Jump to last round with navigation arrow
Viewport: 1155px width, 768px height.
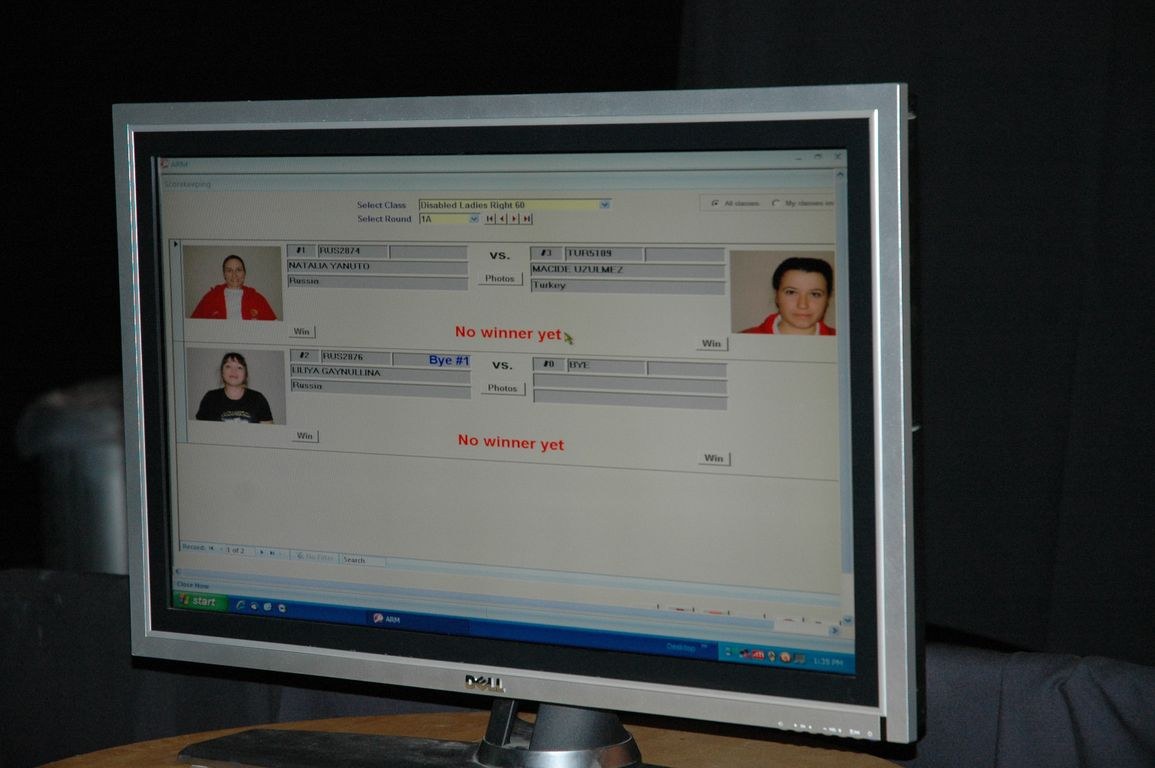526,219
